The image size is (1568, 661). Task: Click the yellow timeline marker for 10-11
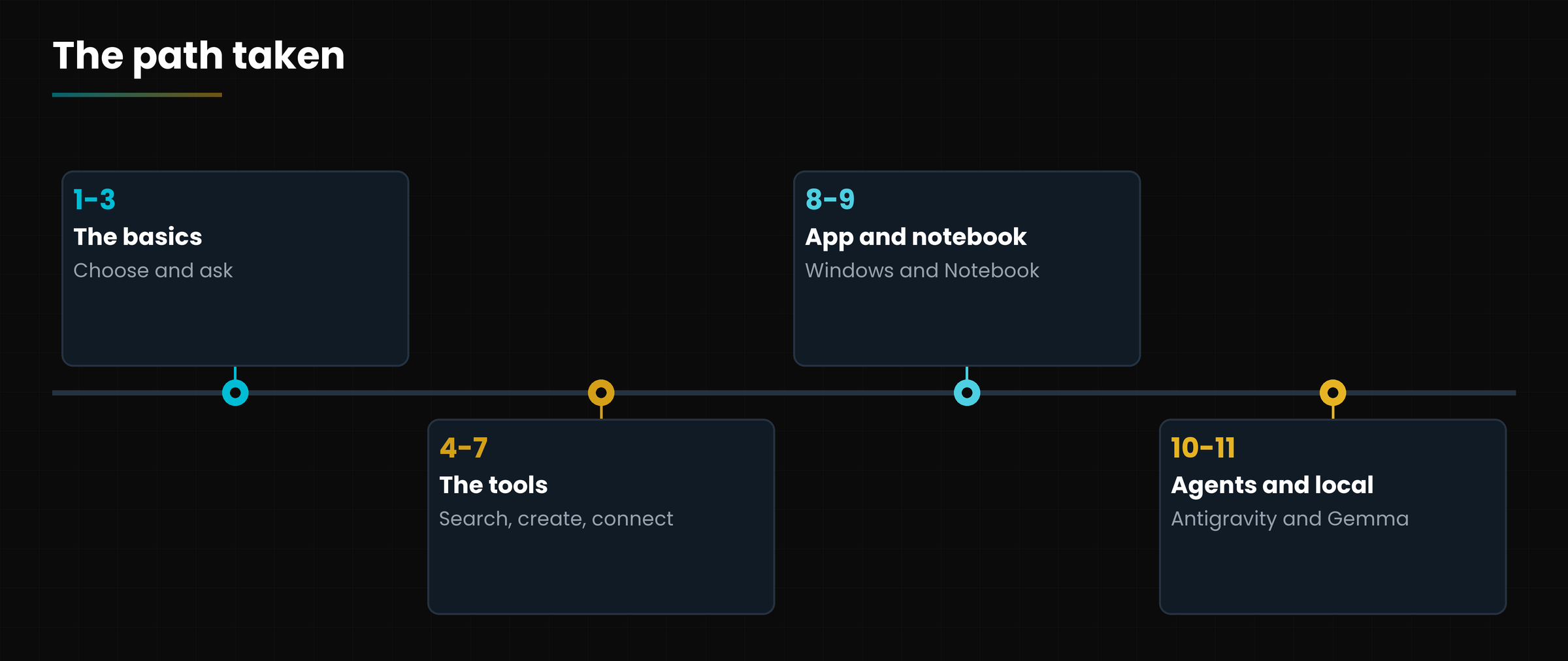(x=1333, y=393)
